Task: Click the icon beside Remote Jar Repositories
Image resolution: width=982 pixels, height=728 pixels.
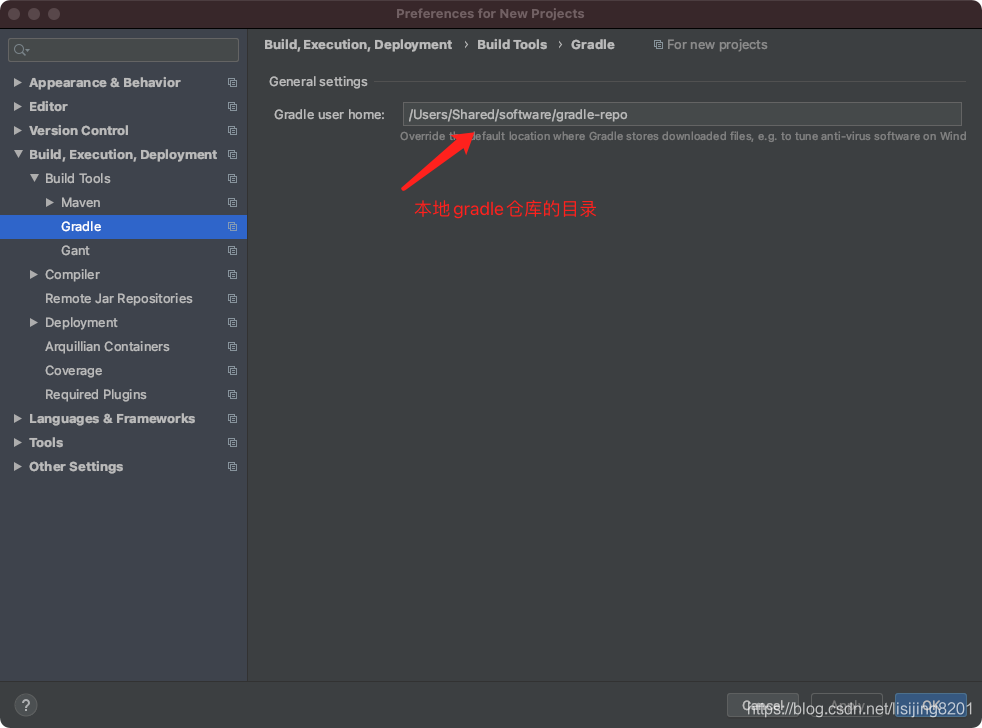Action: [232, 299]
